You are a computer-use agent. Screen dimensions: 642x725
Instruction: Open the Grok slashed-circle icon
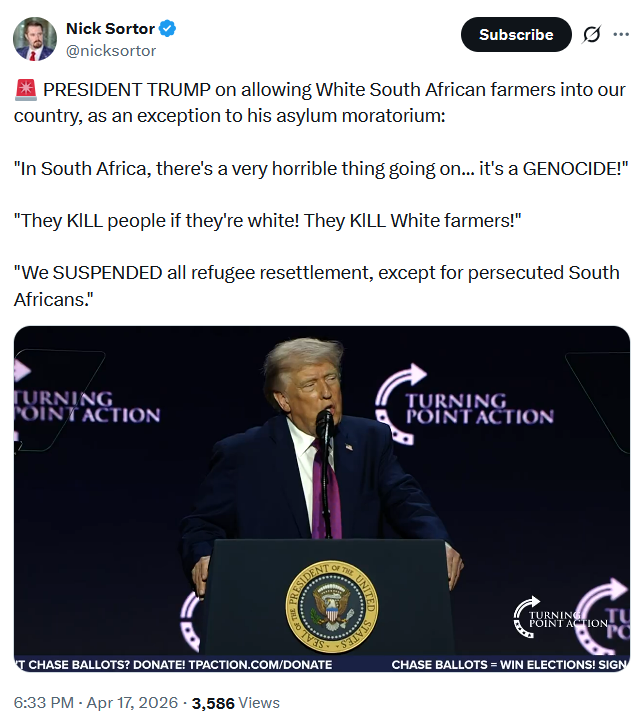point(592,34)
